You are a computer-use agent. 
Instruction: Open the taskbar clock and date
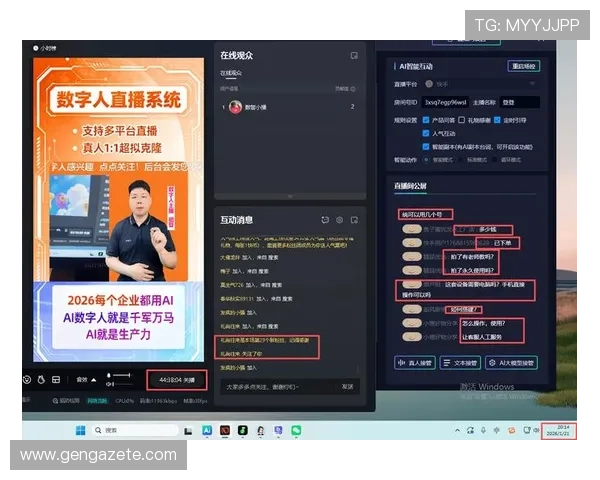pyautogui.click(x=558, y=431)
